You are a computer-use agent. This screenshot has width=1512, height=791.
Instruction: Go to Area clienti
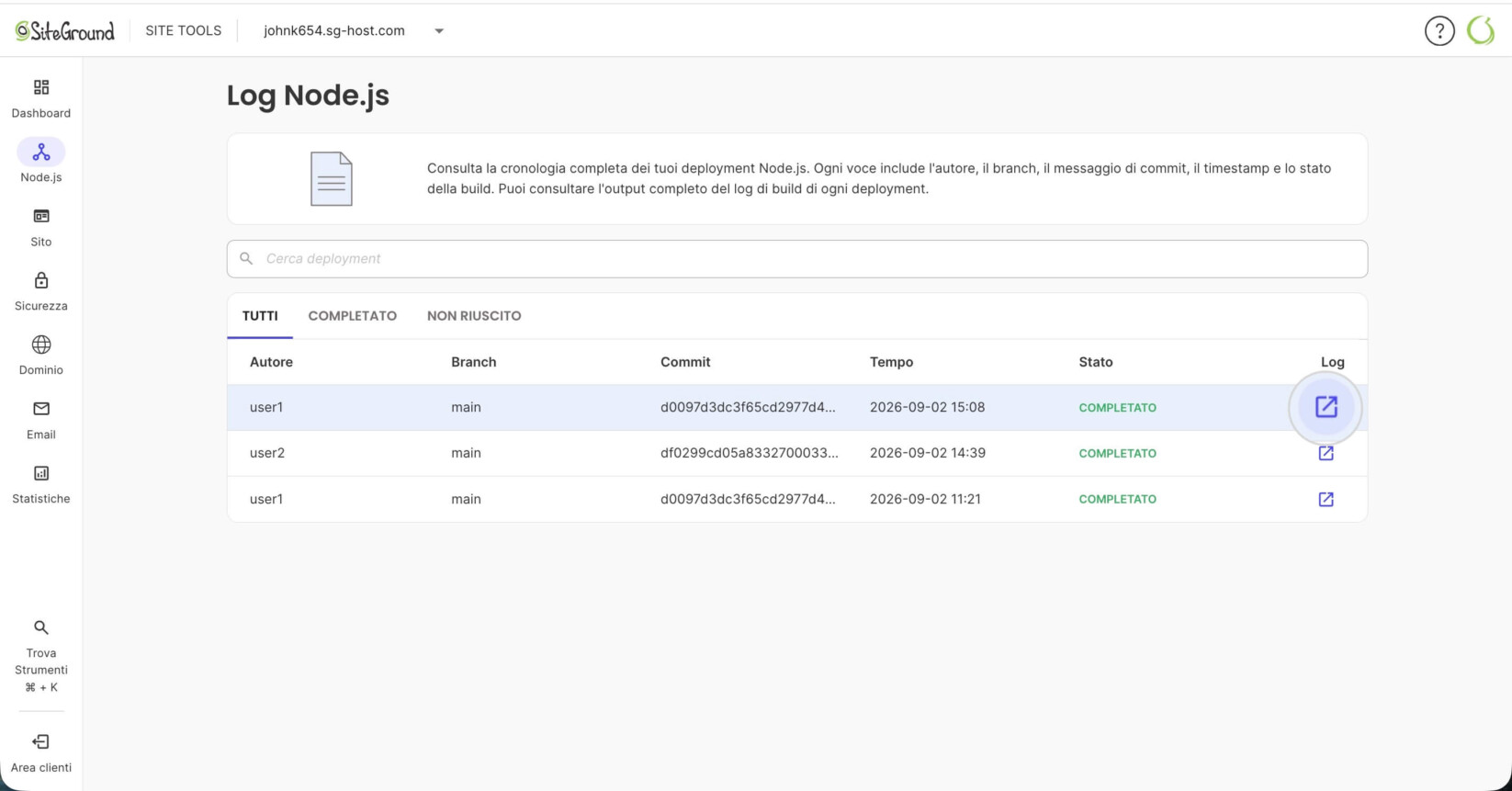pyautogui.click(x=41, y=753)
